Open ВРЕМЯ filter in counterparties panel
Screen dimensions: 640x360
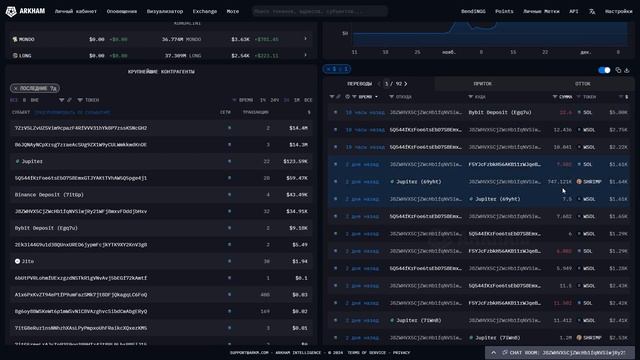point(243,100)
